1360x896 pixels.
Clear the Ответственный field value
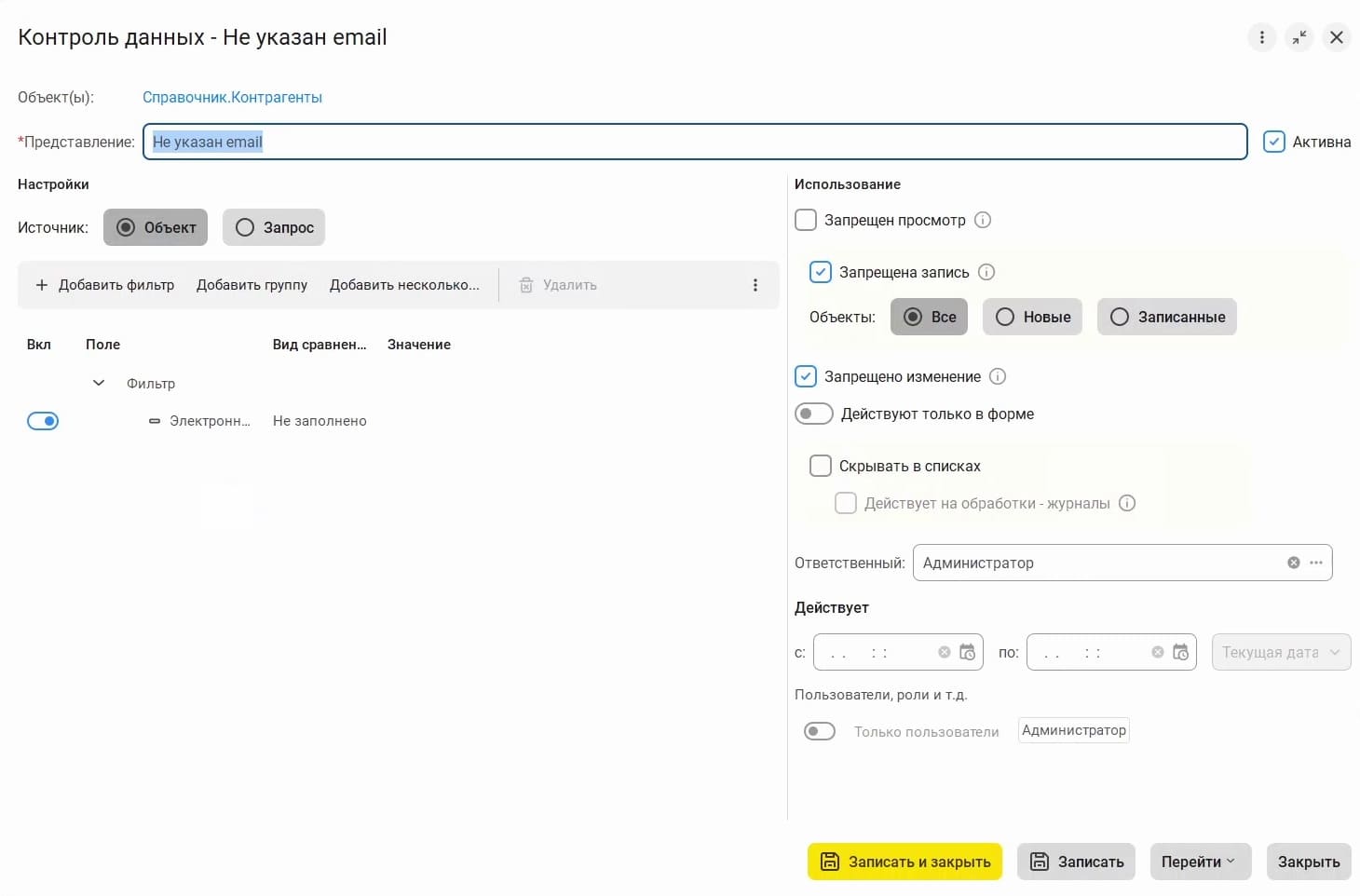click(1293, 563)
